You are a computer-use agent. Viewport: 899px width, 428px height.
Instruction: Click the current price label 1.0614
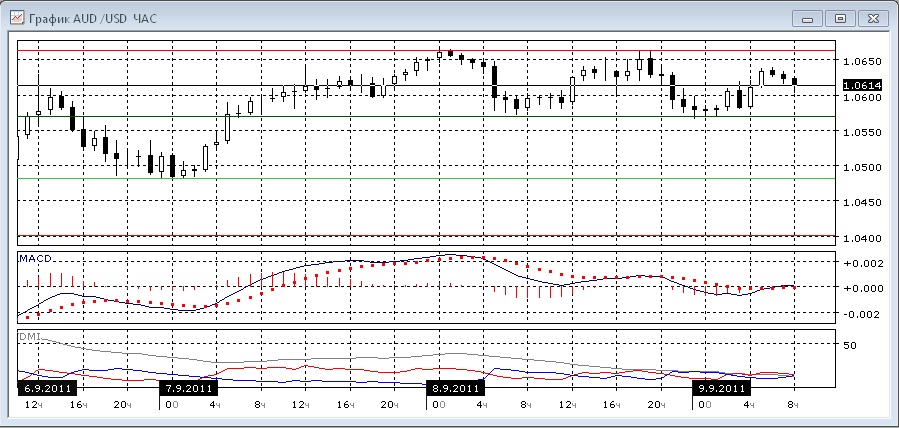point(862,86)
